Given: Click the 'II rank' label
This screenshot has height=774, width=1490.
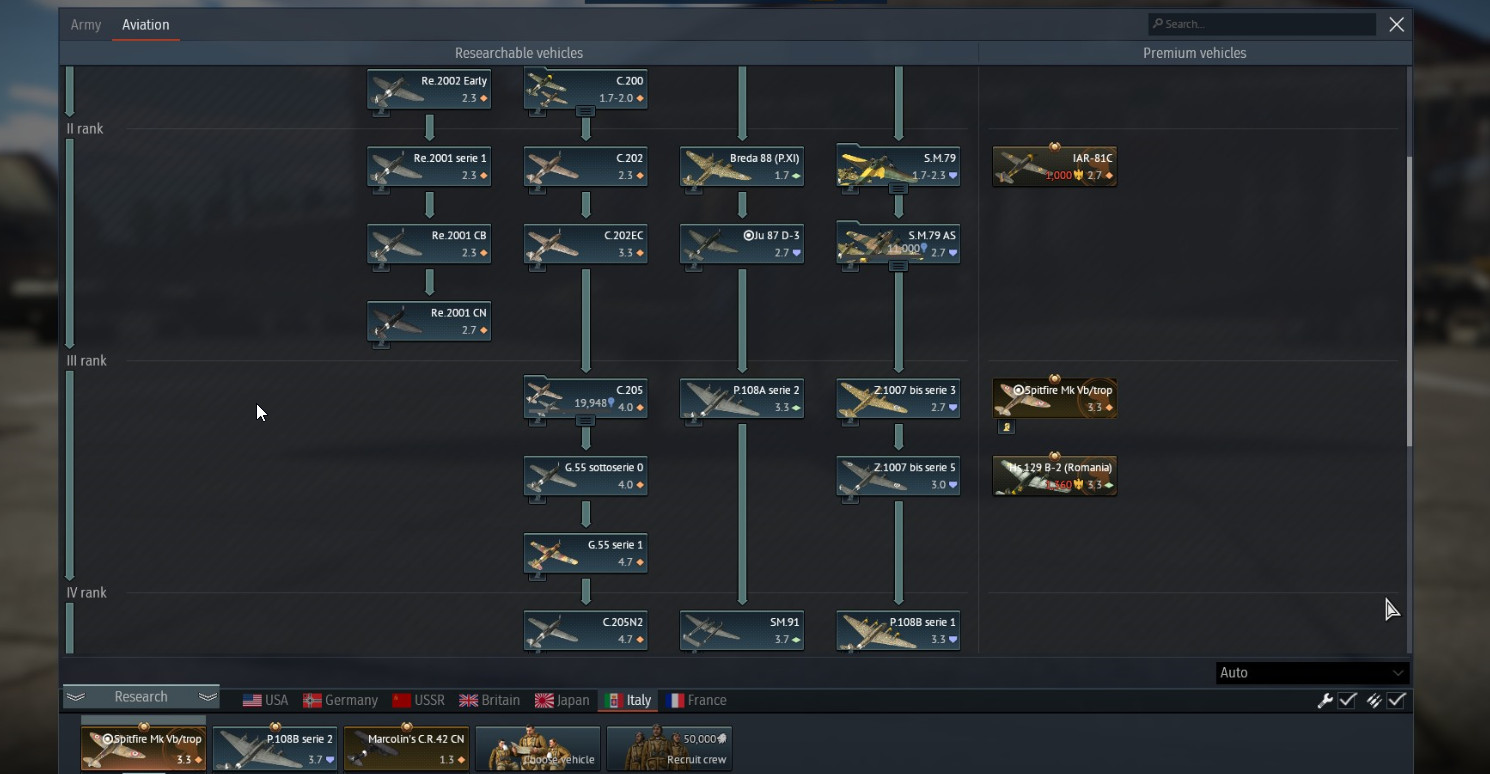Looking at the screenshot, I should coord(85,129).
